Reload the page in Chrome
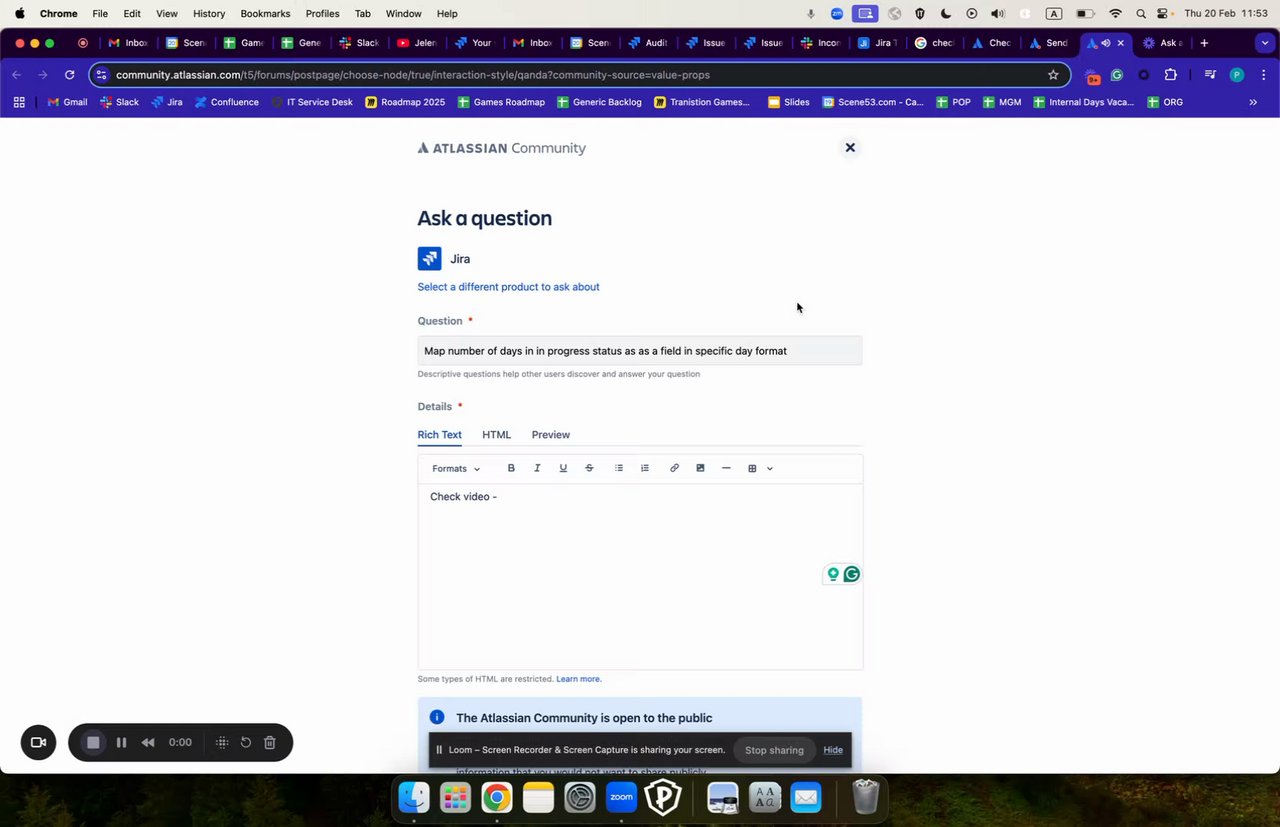The image size is (1280, 827). (x=69, y=75)
